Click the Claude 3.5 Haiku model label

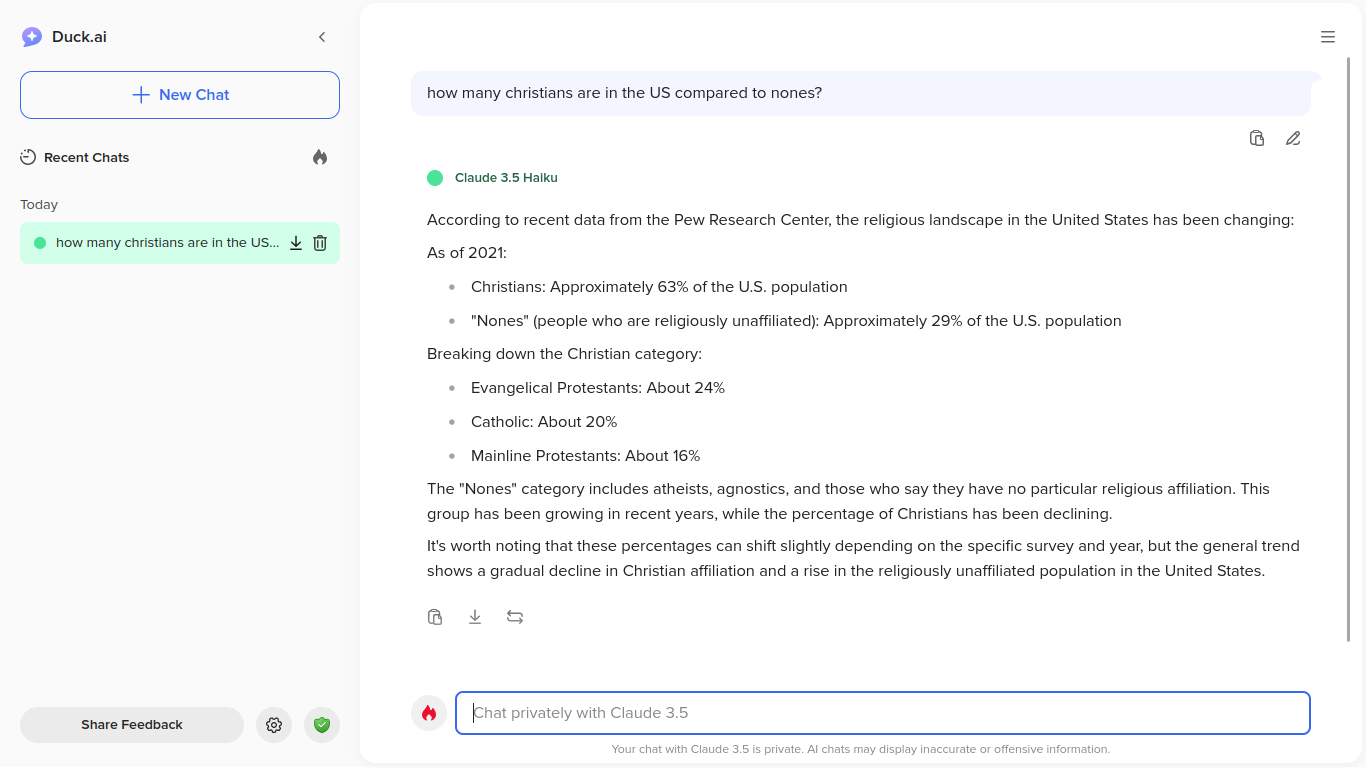506,178
